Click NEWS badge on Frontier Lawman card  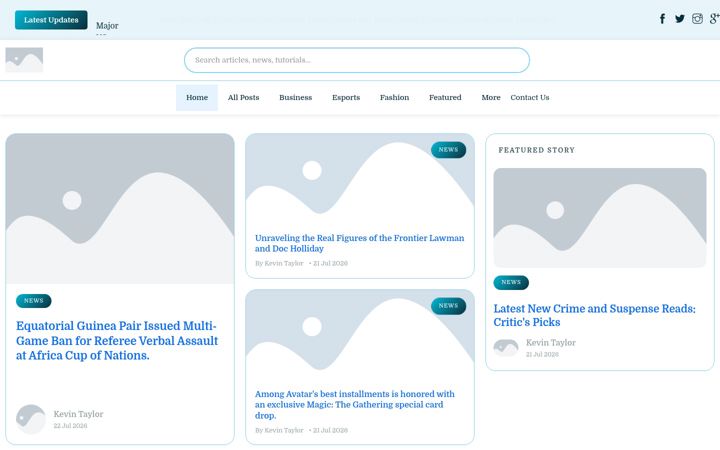(448, 150)
